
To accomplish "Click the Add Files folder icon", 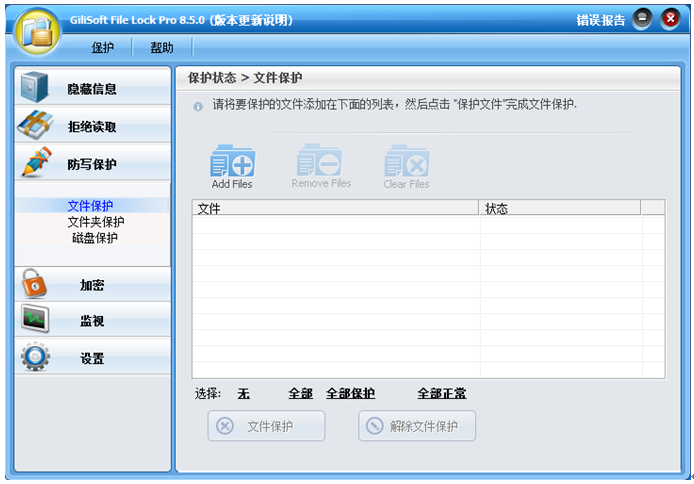I will click(x=232, y=161).
